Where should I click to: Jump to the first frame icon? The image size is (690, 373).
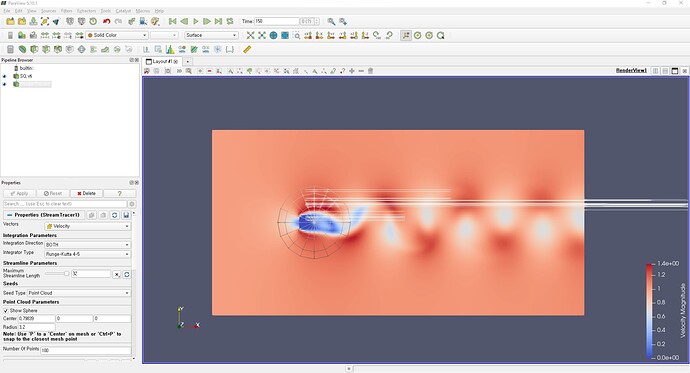coord(172,21)
